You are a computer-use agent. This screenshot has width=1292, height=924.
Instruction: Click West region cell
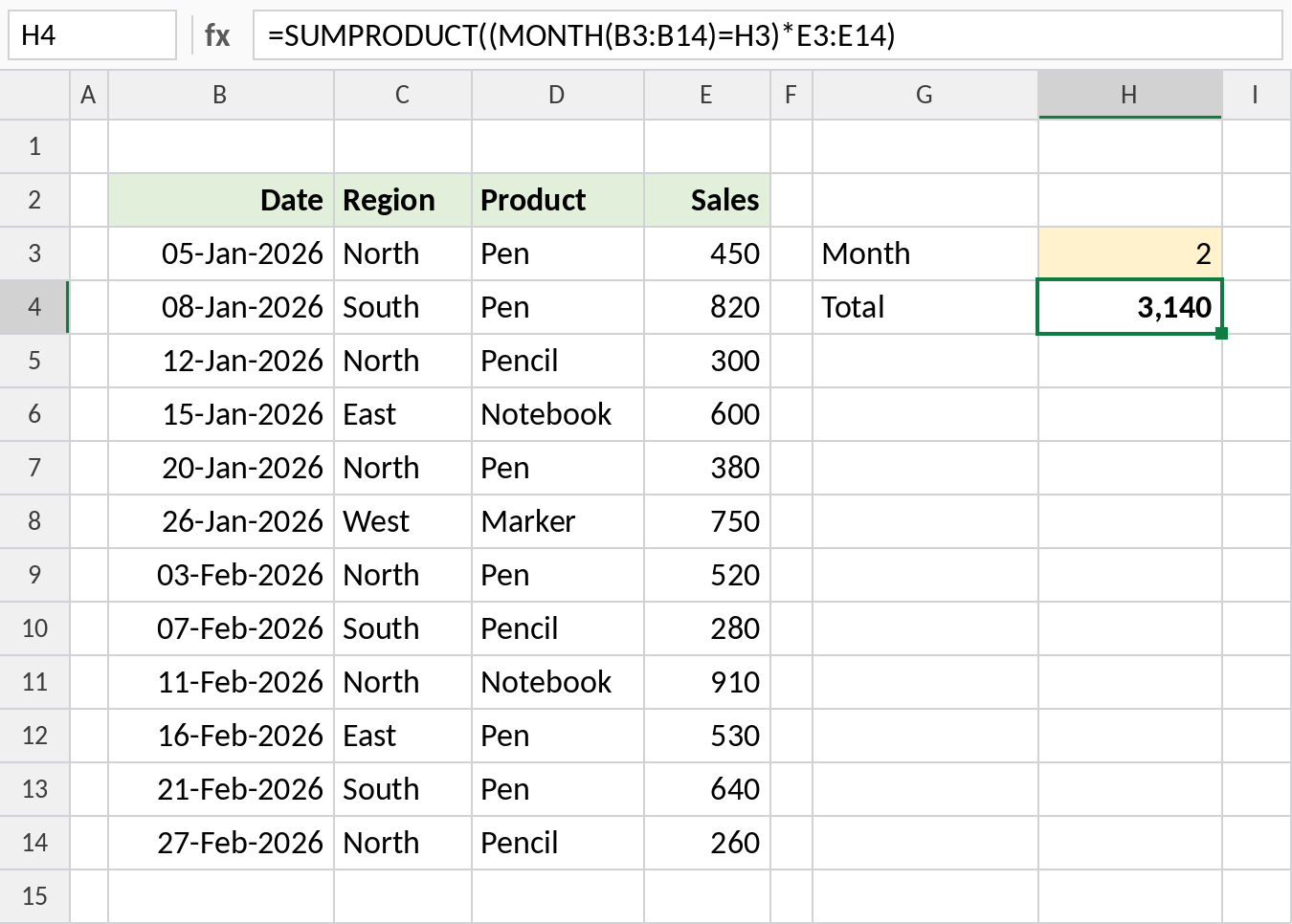(403, 521)
